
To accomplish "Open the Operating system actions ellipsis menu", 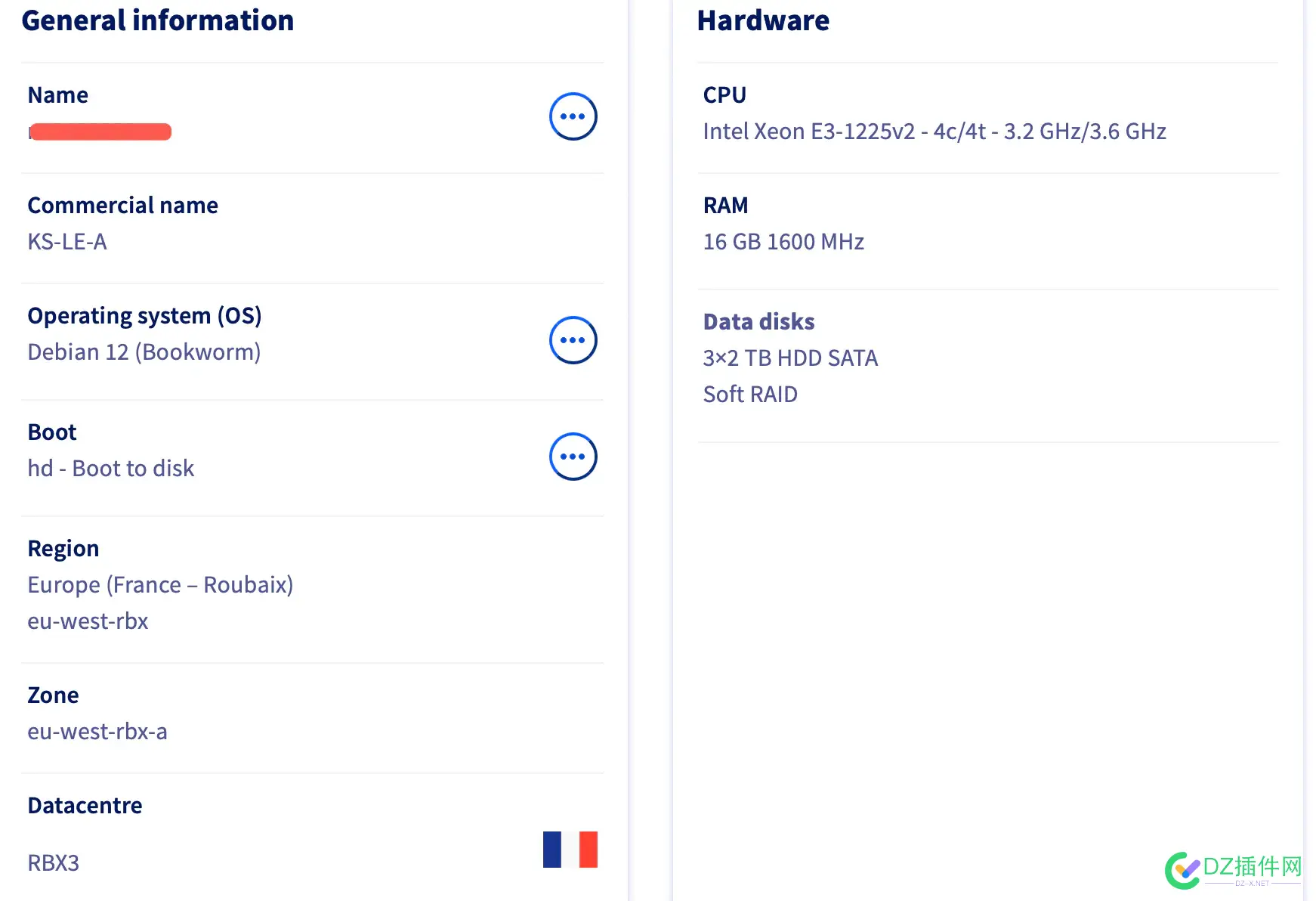I will click(x=573, y=340).
